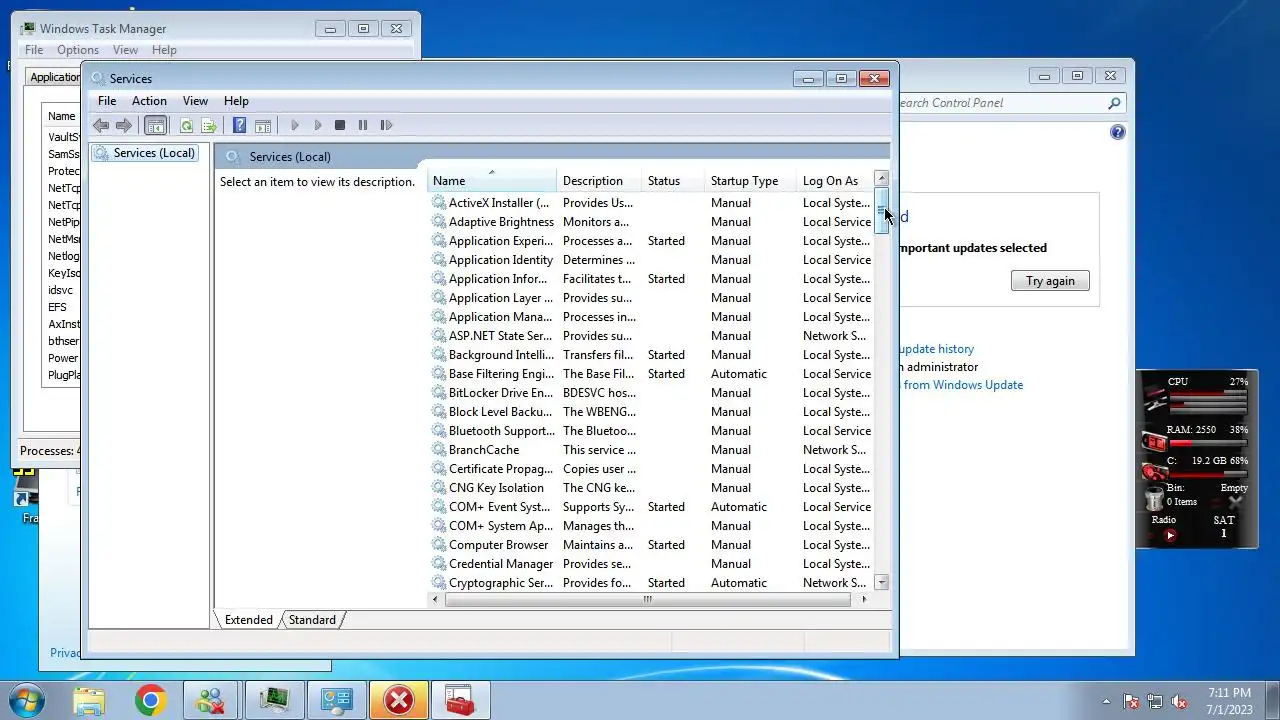Click the Export List toolbar icon
1280x720 pixels.
coord(209,125)
